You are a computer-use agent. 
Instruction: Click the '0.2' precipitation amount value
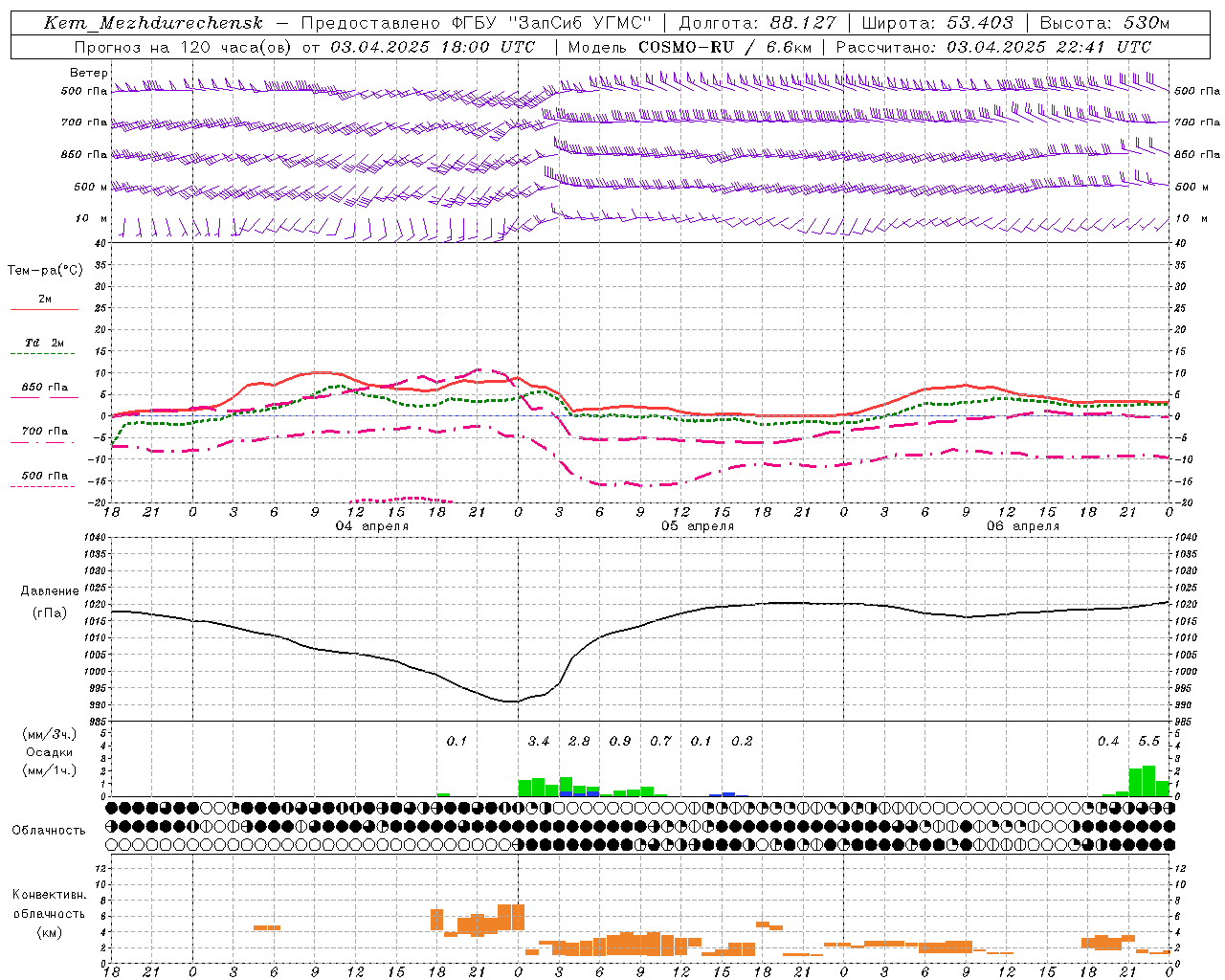[x=742, y=742]
